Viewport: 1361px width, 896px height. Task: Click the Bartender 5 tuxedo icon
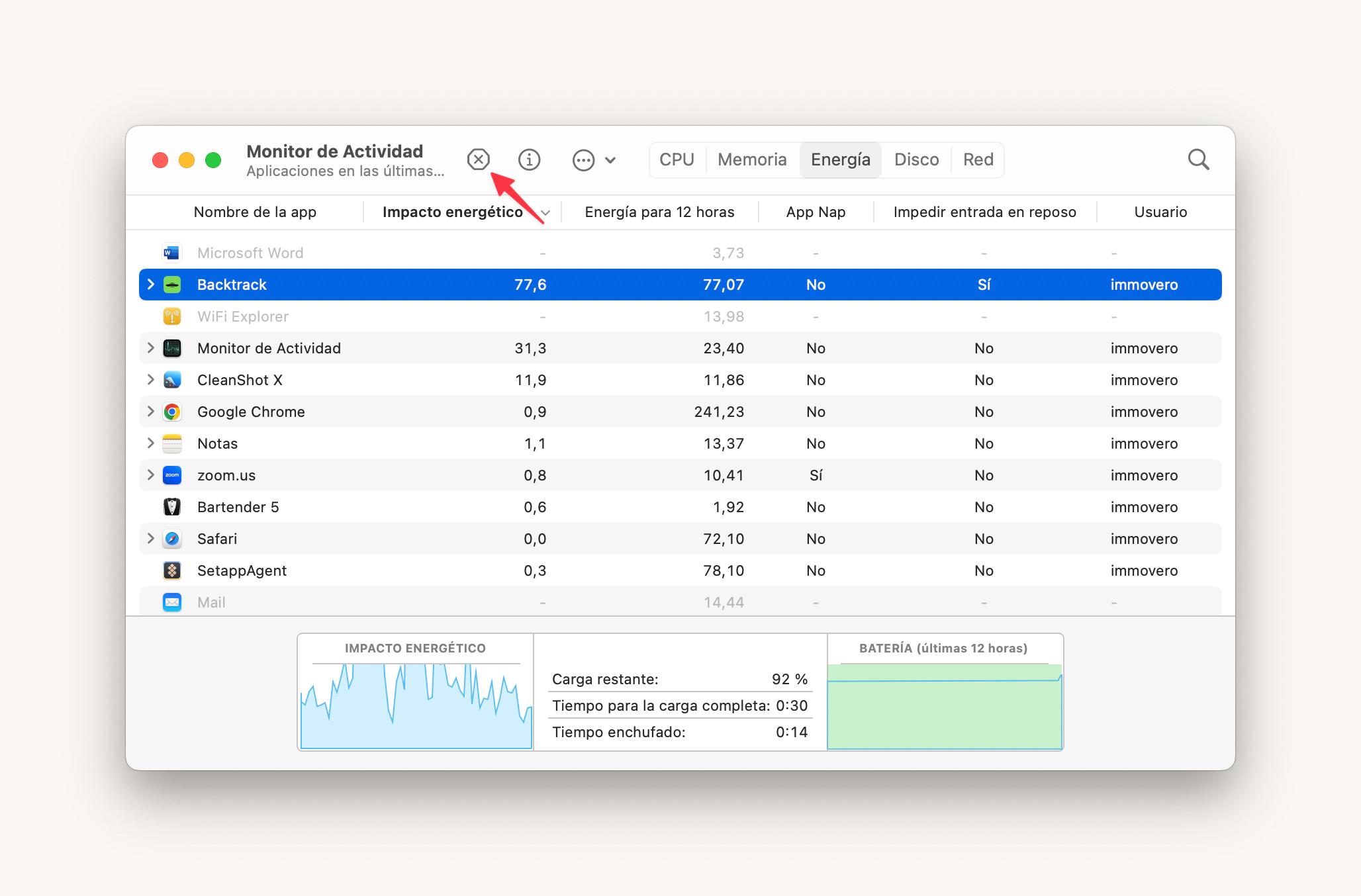172,507
